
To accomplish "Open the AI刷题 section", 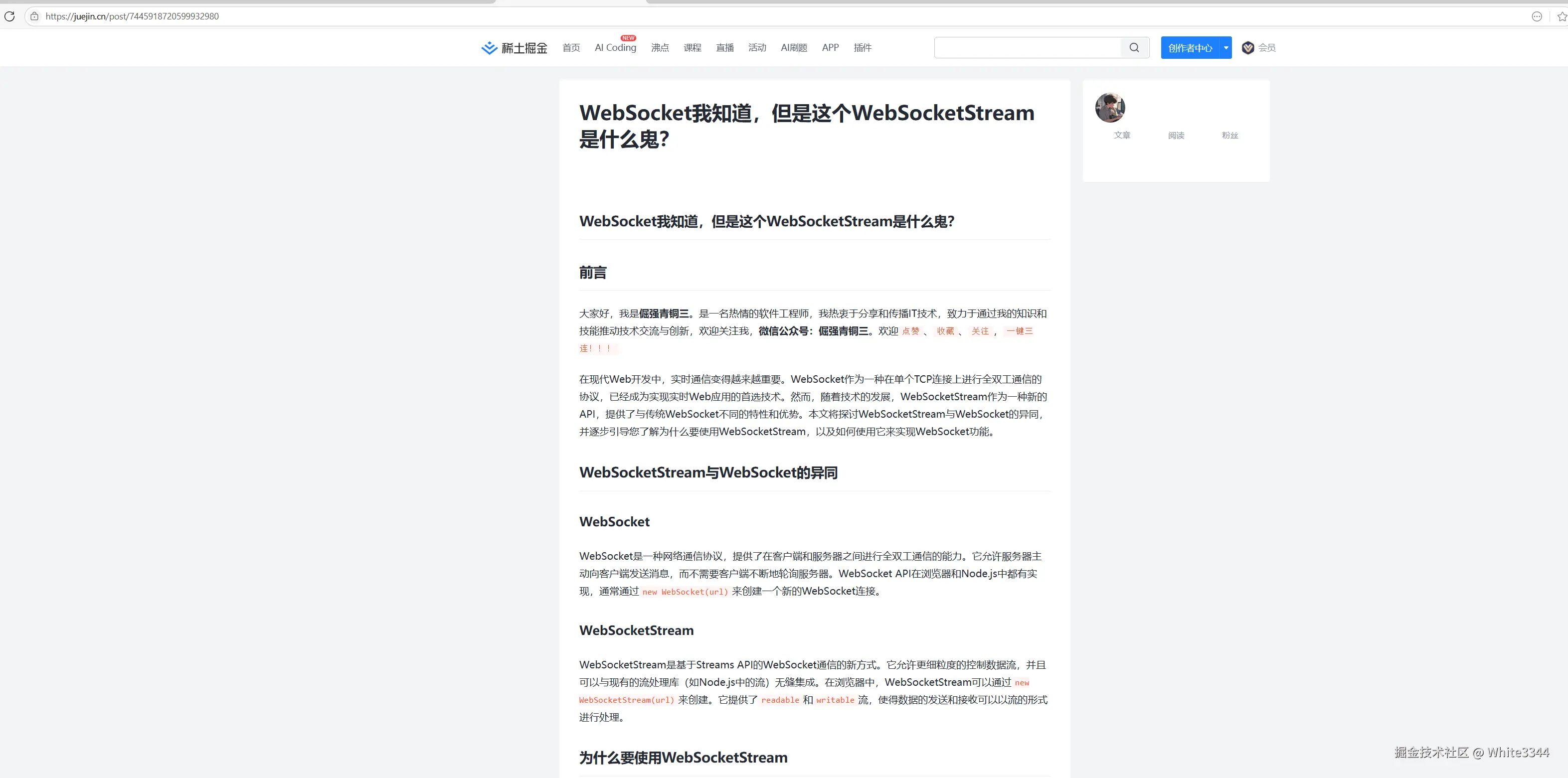I will (793, 47).
